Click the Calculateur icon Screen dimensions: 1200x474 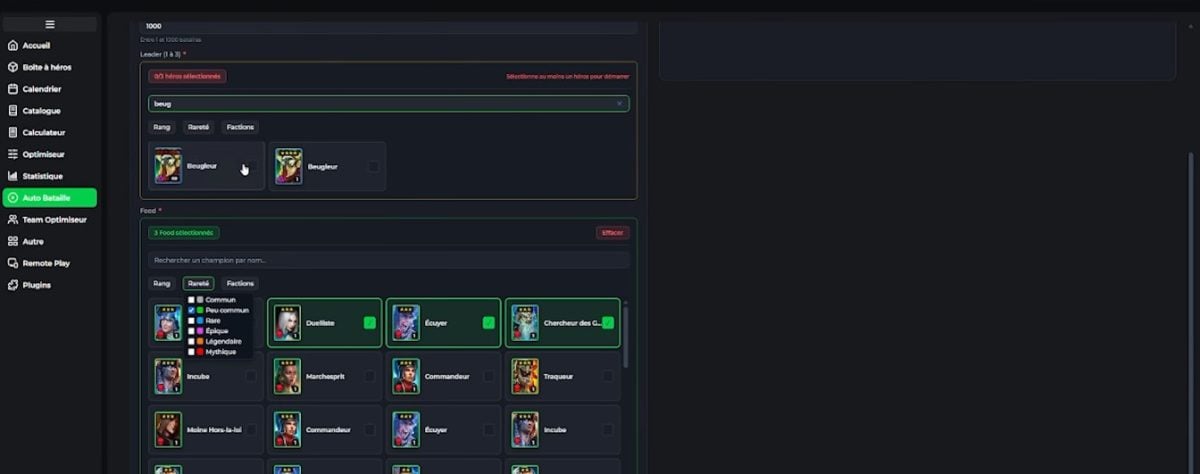13,133
